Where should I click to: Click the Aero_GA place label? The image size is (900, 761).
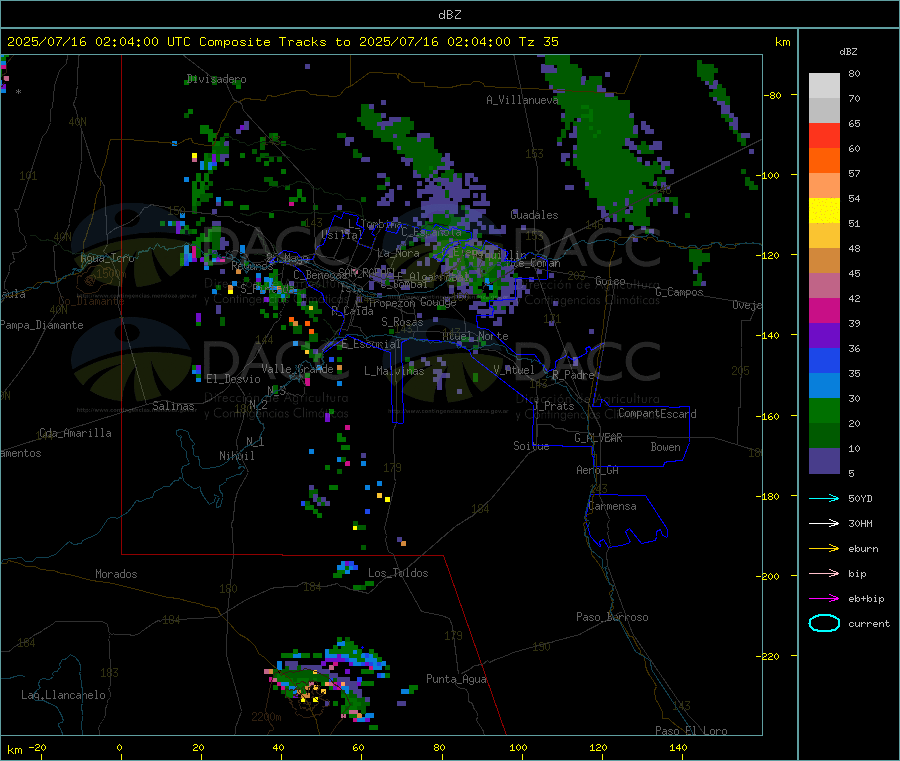[597, 470]
